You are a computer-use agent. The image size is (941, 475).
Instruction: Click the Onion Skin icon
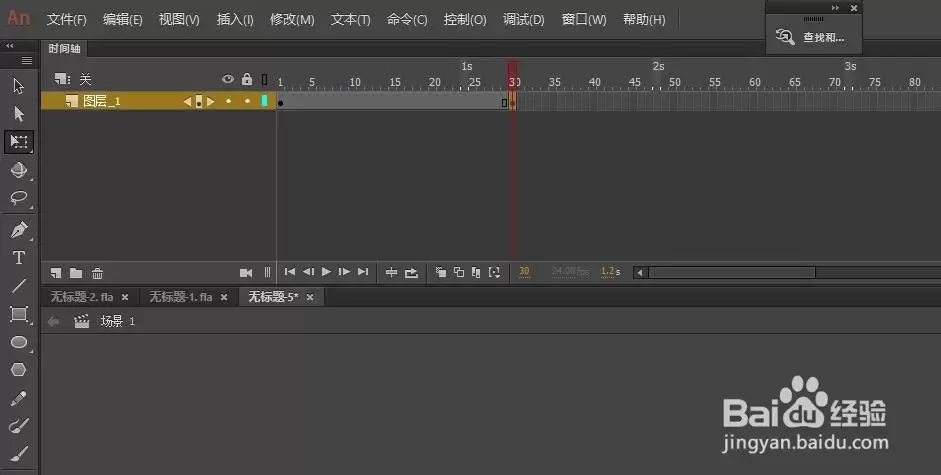tap(440, 273)
